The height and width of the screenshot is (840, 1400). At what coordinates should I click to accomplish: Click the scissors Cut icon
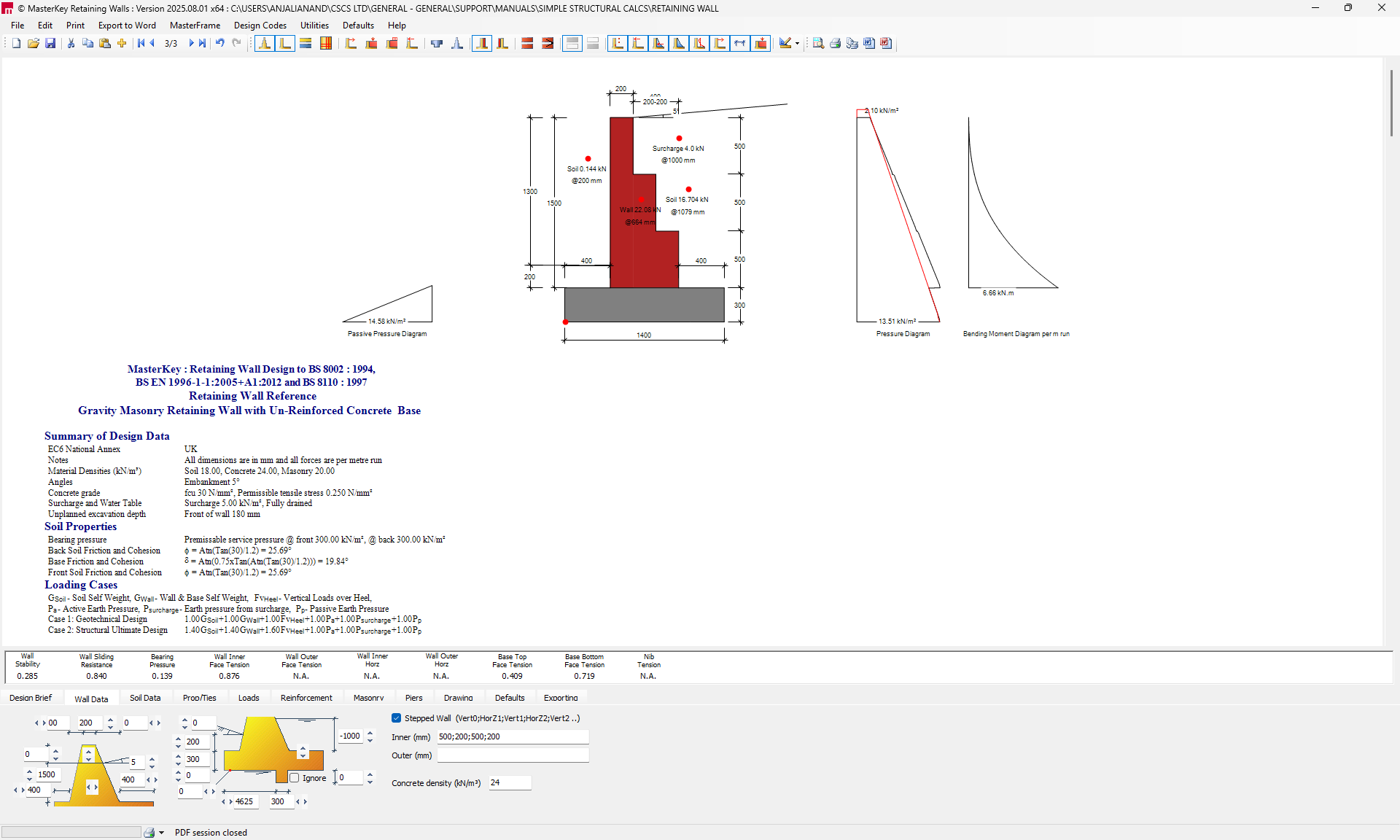click(71, 44)
